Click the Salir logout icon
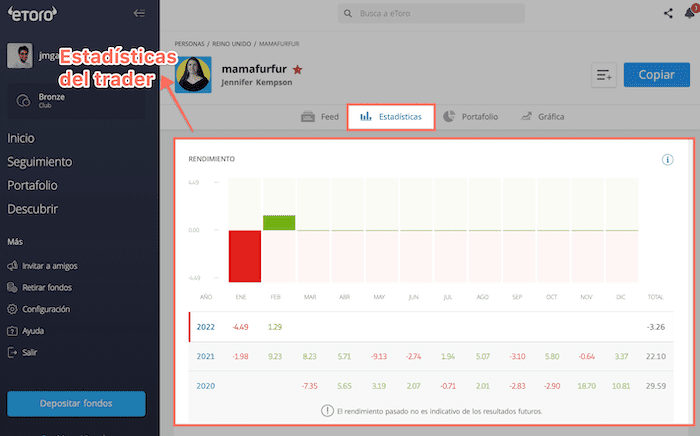Viewport: 700px width, 436px height. point(12,353)
